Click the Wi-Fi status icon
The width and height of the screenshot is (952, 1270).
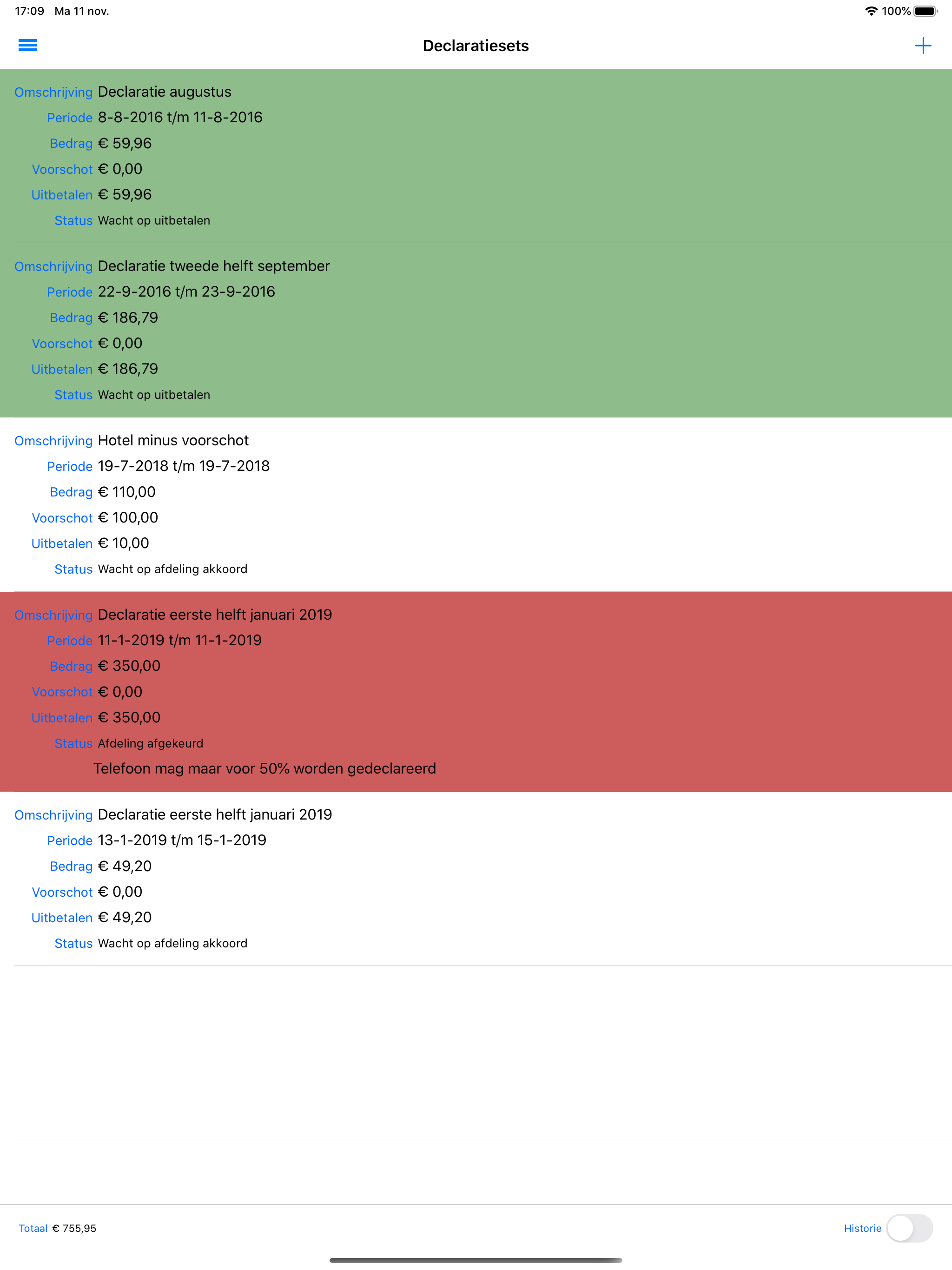click(x=871, y=10)
